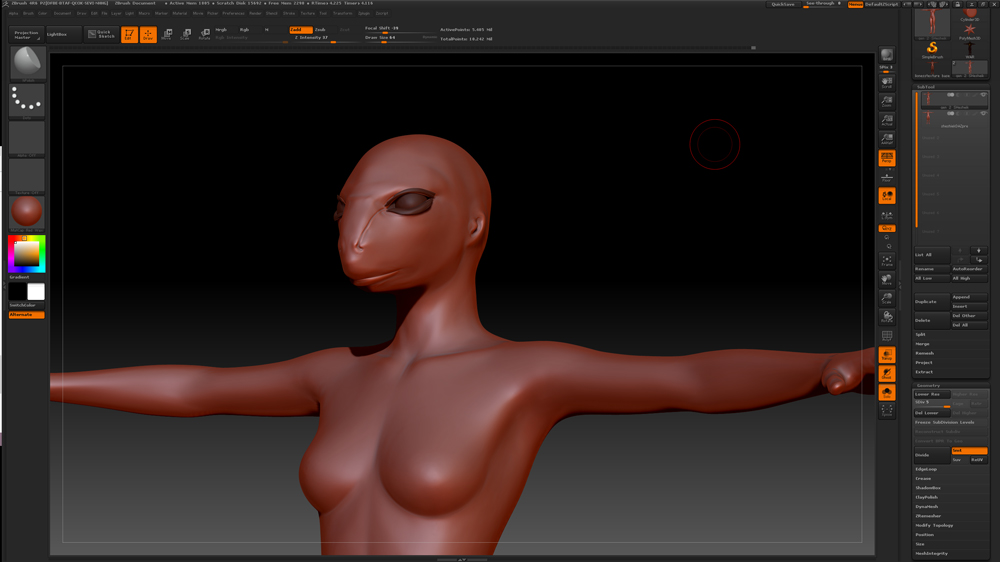Select the Draw mode button
1000x562 pixels.
[148, 35]
